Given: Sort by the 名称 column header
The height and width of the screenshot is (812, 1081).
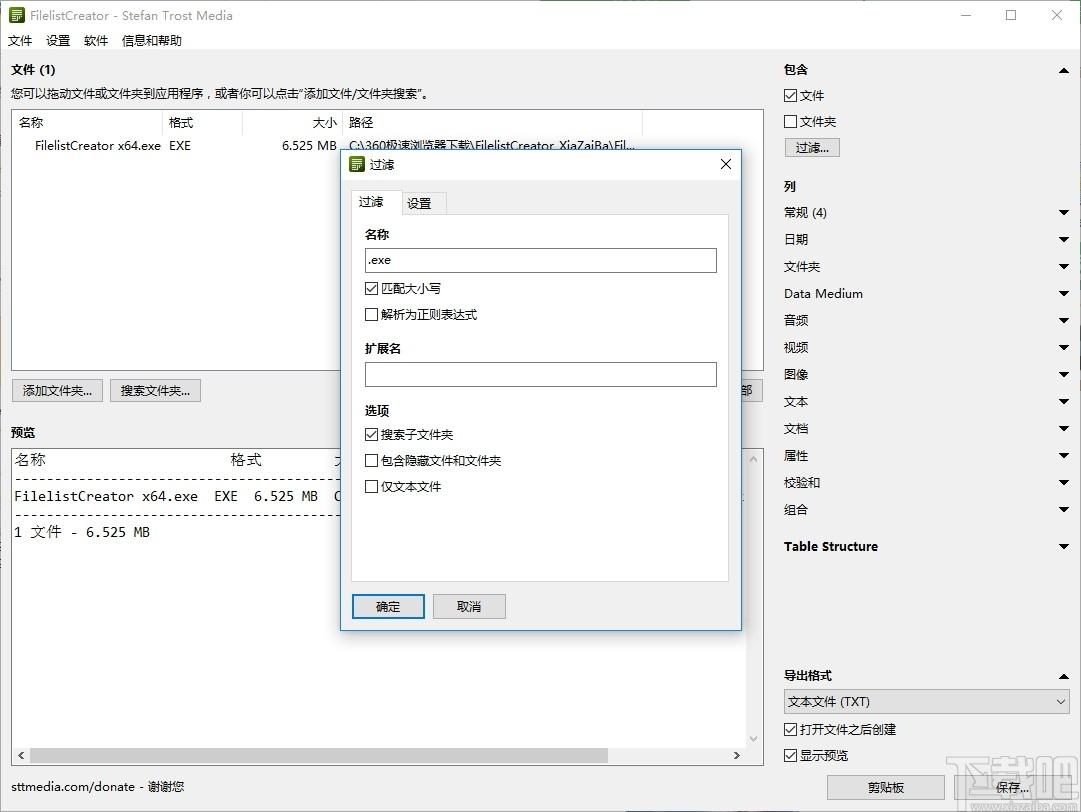Looking at the screenshot, I should click(88, 123).
